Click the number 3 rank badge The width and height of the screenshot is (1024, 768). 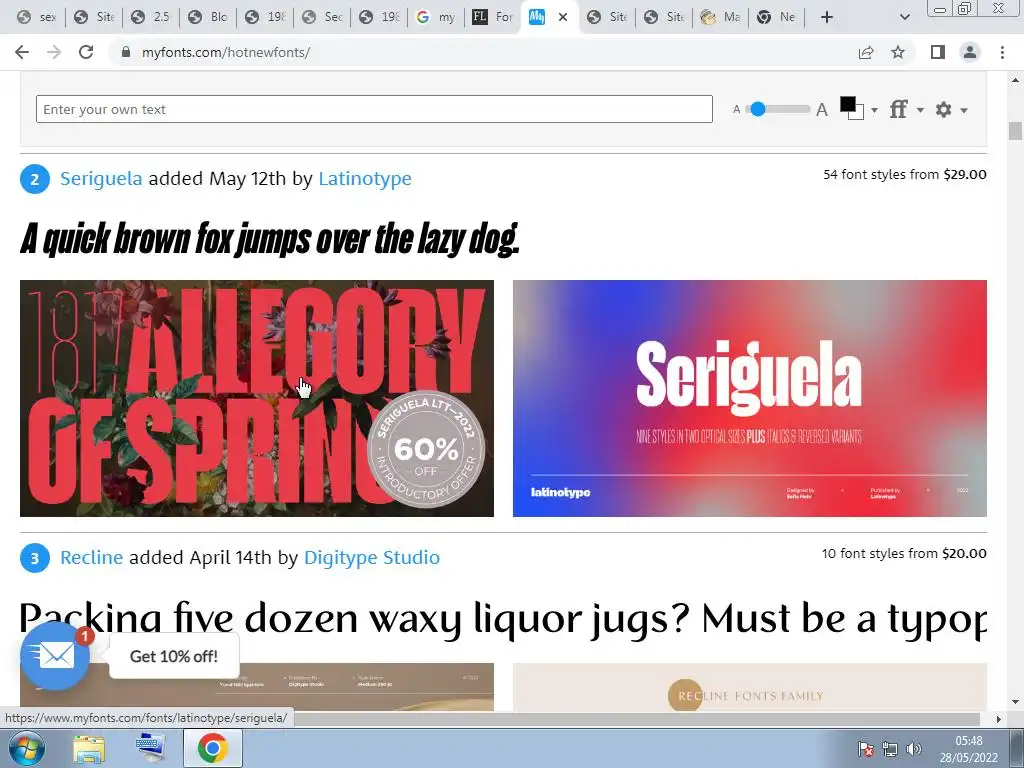[35, 558]
